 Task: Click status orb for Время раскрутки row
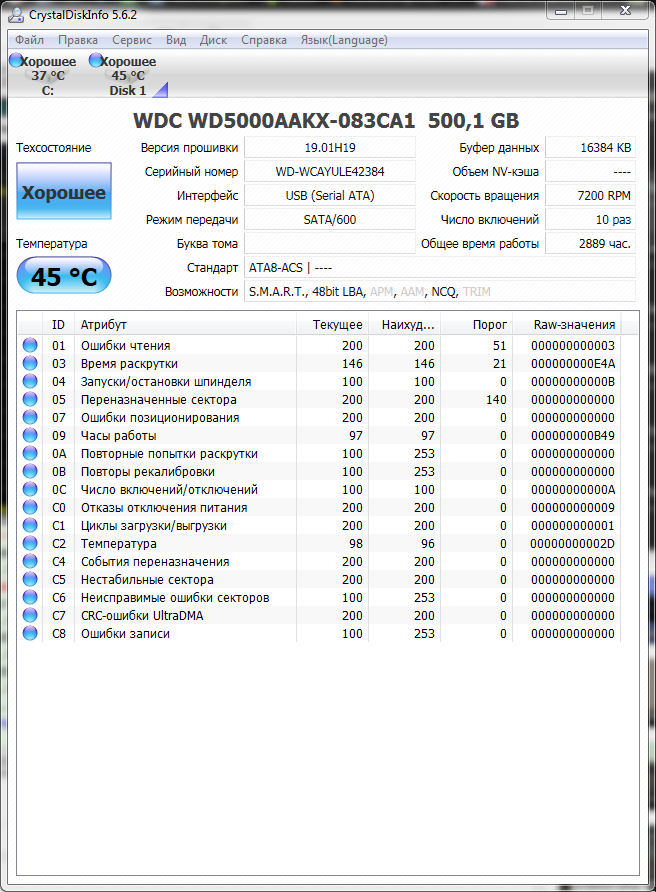pyautogui.click(x=30, y=363)
